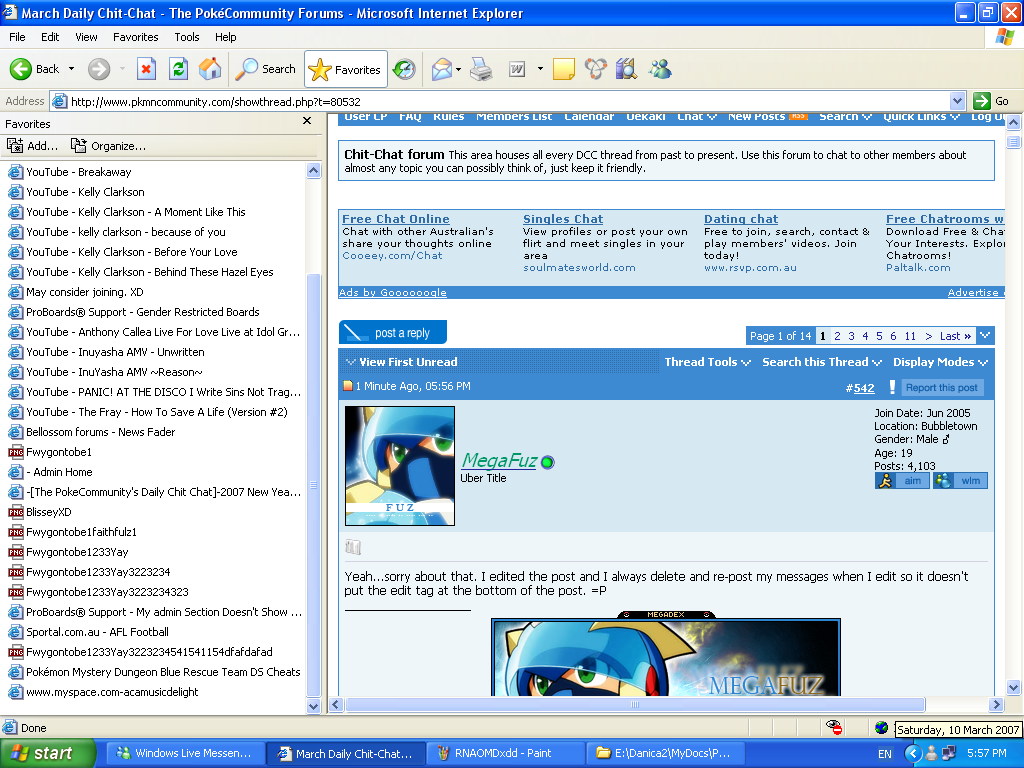Click MegaFuz's avatar image
Screen dimensions: 1024x768
pyautogui.click(x=400, y=466)
